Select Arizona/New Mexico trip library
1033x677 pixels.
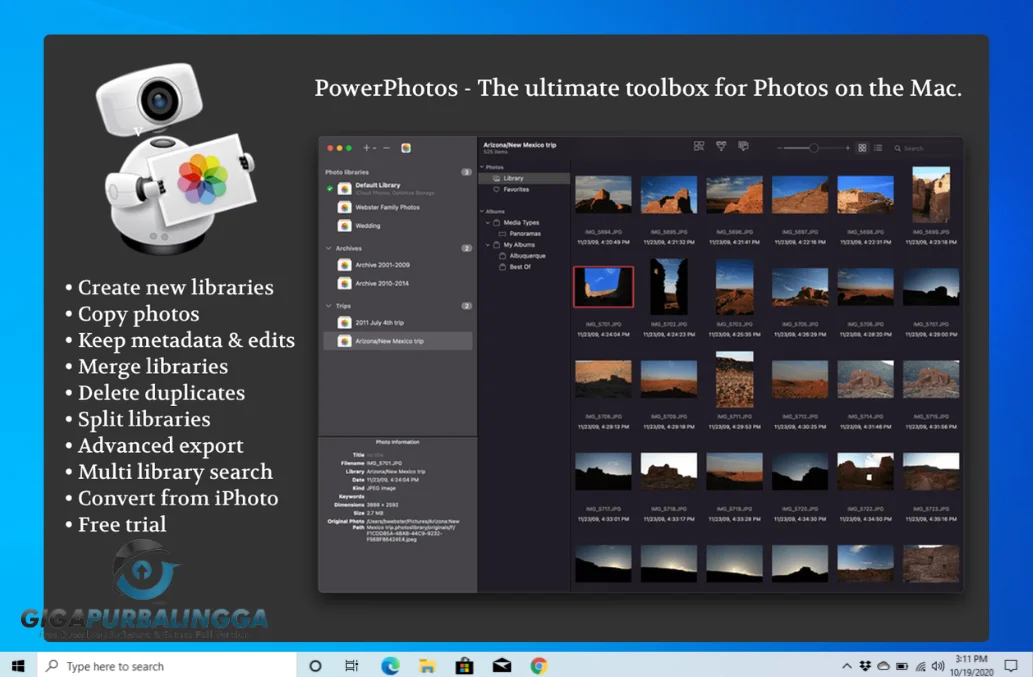point(398,341)
